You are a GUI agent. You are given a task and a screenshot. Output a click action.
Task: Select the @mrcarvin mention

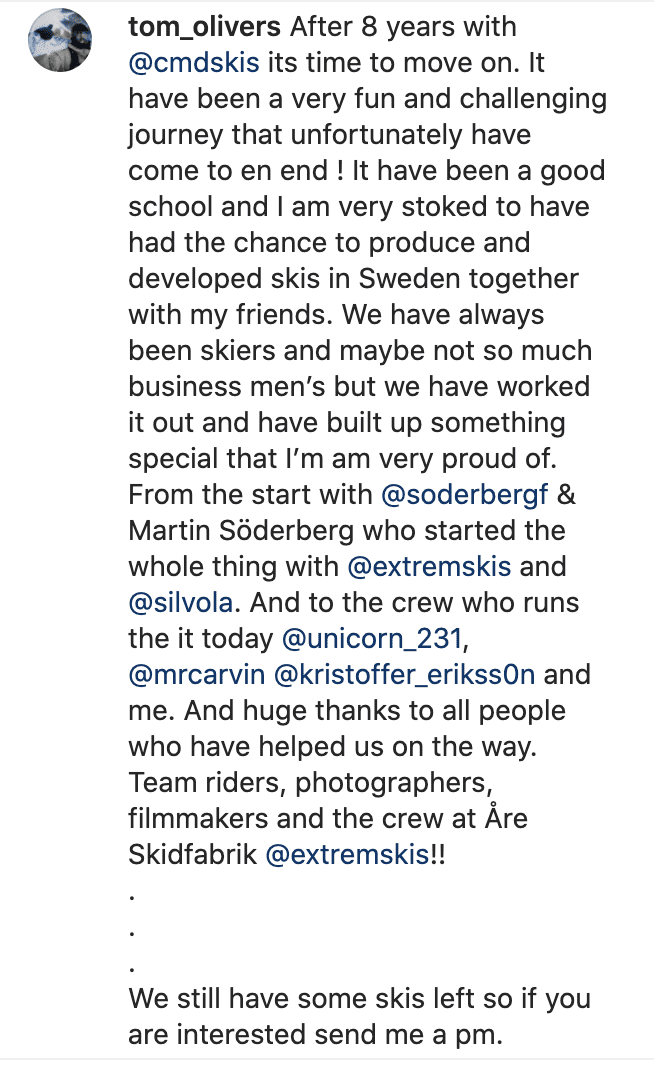pos(196,674)
